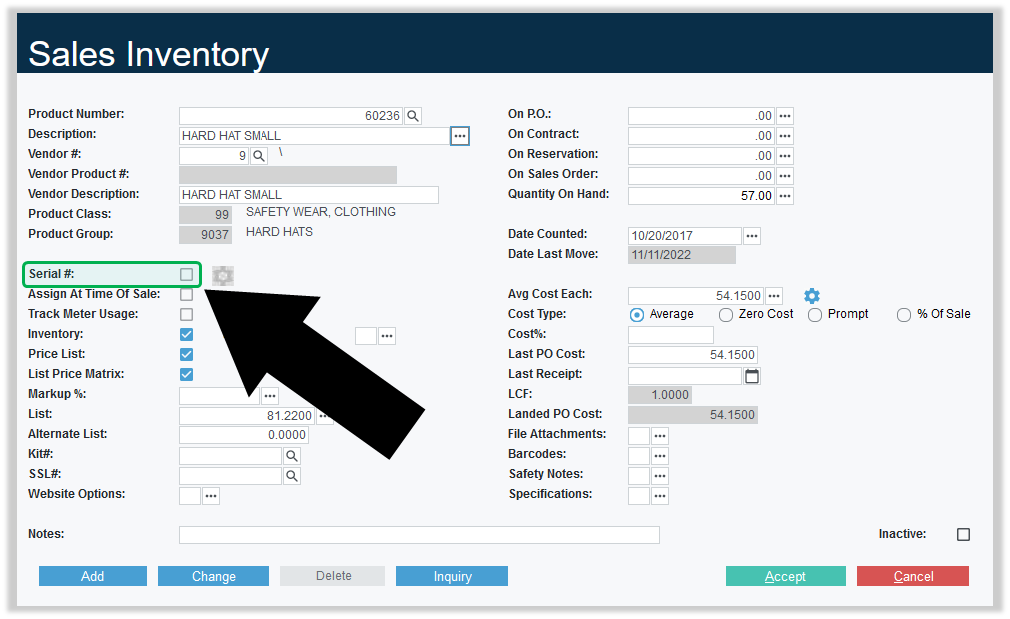Click the Product Class value 99
The width and height of the screenshot is (1010, 619).
205,214
